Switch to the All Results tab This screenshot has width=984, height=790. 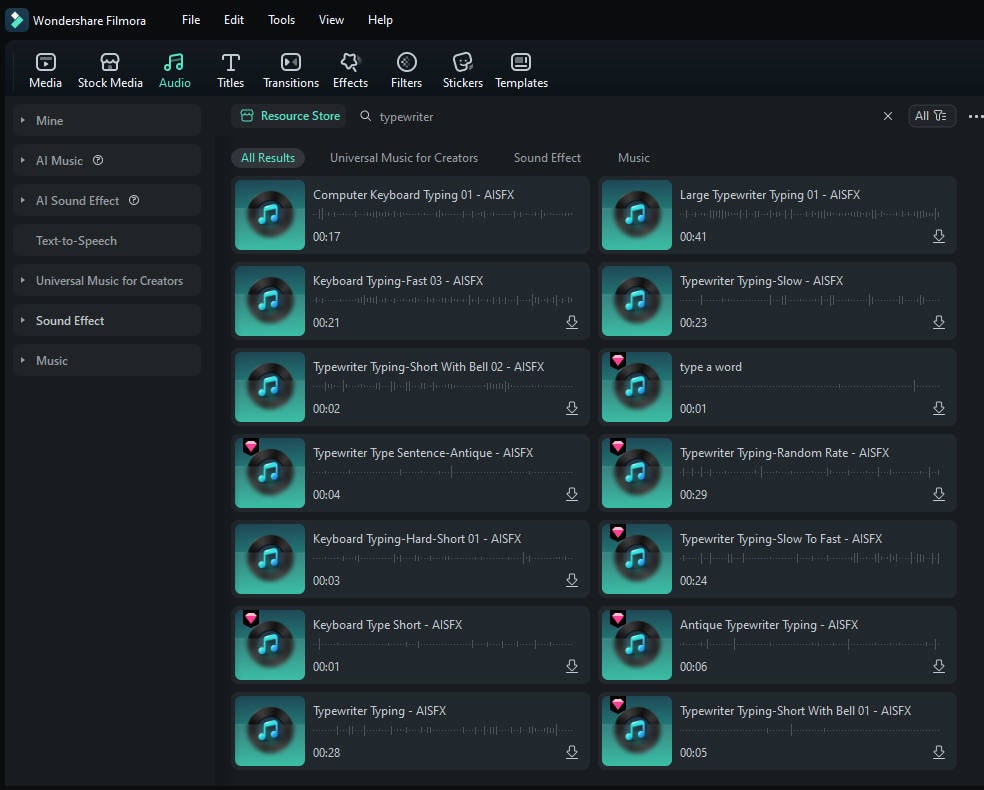268,158
